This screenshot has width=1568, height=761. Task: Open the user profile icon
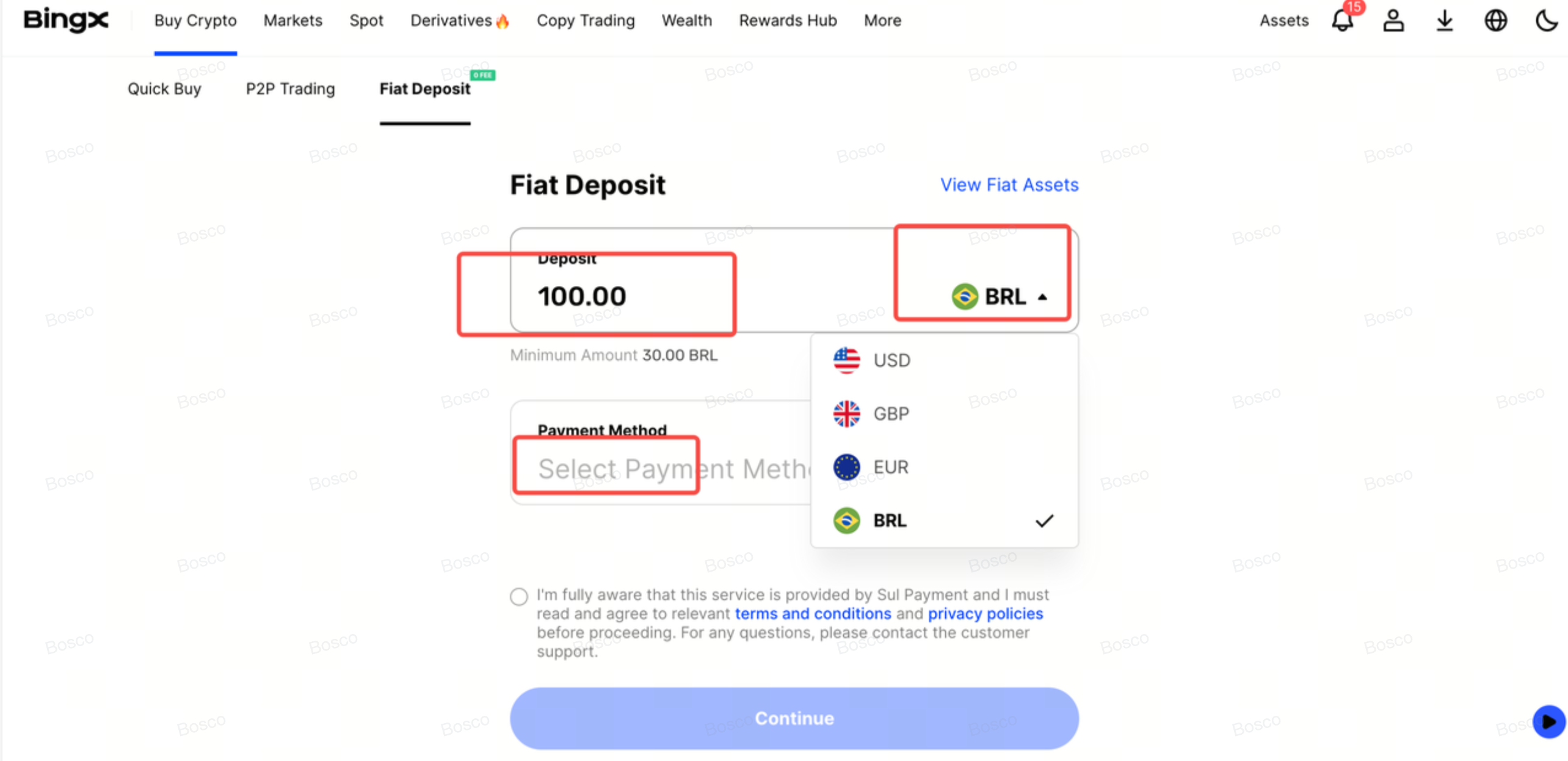click(x=1393, y=21)
